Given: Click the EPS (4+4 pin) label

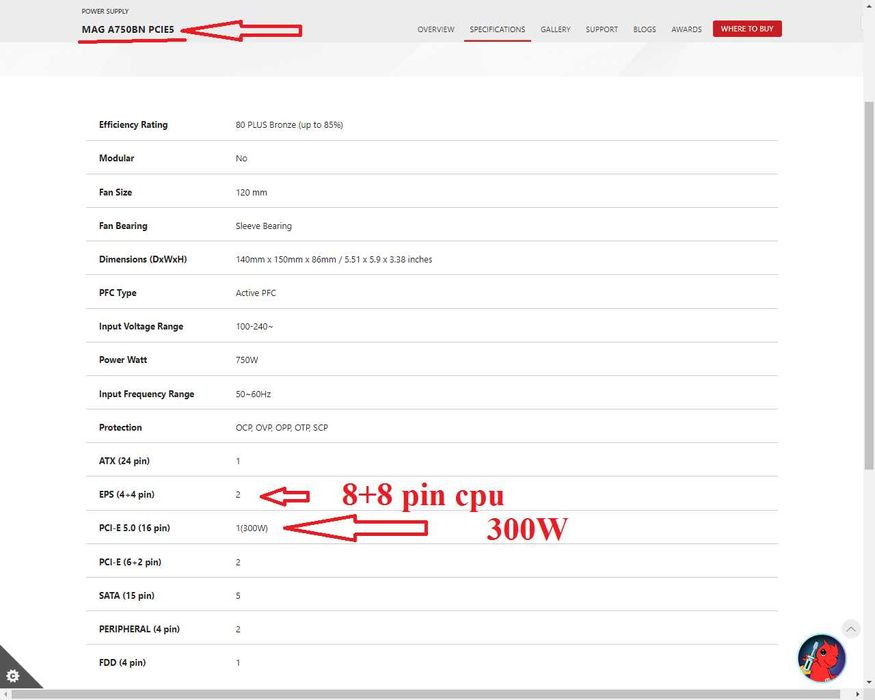Looking at the screenshot, I should [x=127, y=494].
